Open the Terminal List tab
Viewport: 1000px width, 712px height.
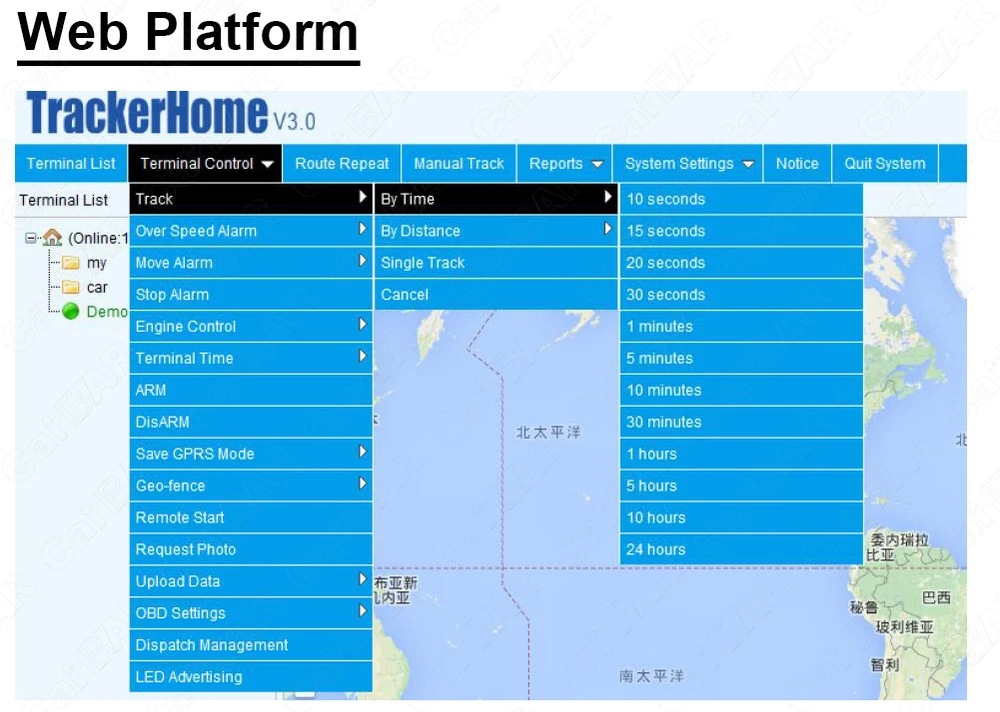[x=71, y=163]
